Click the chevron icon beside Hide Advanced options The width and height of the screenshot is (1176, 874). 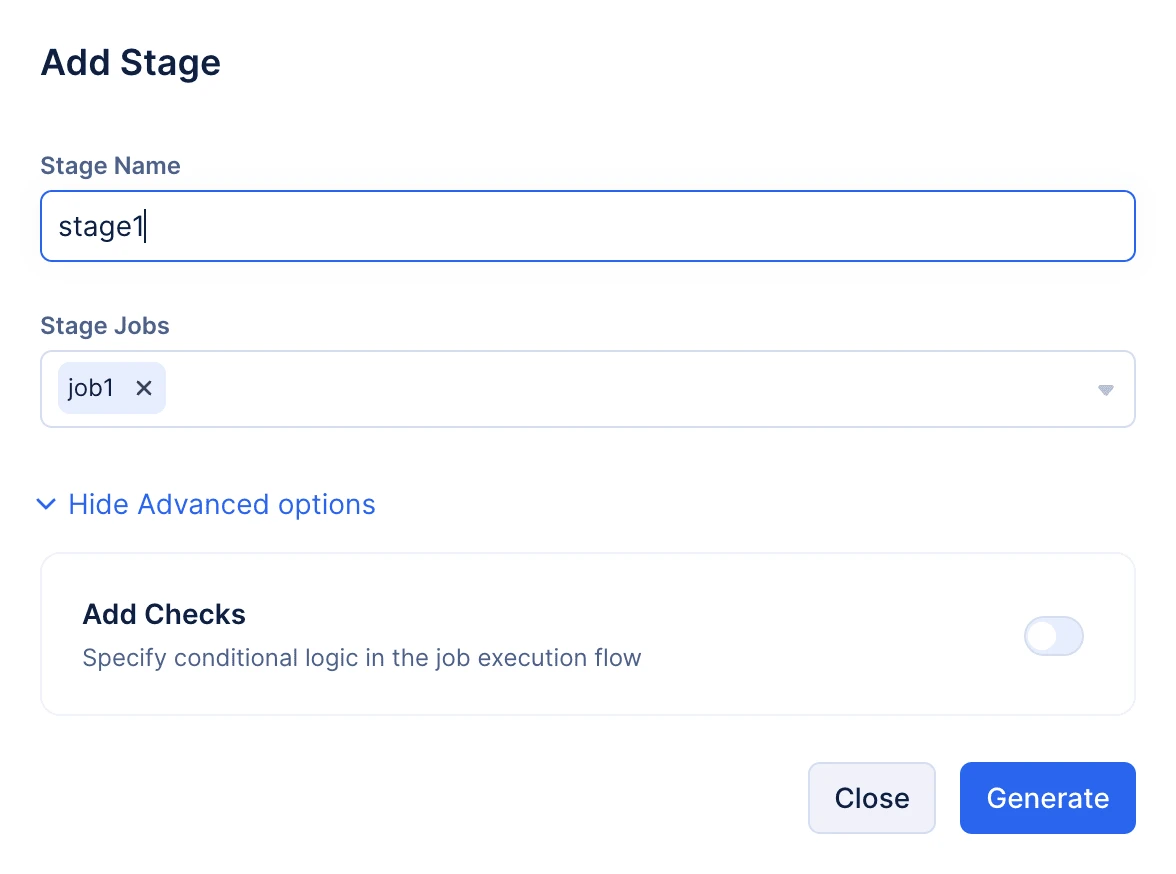(x=46, y=504)
